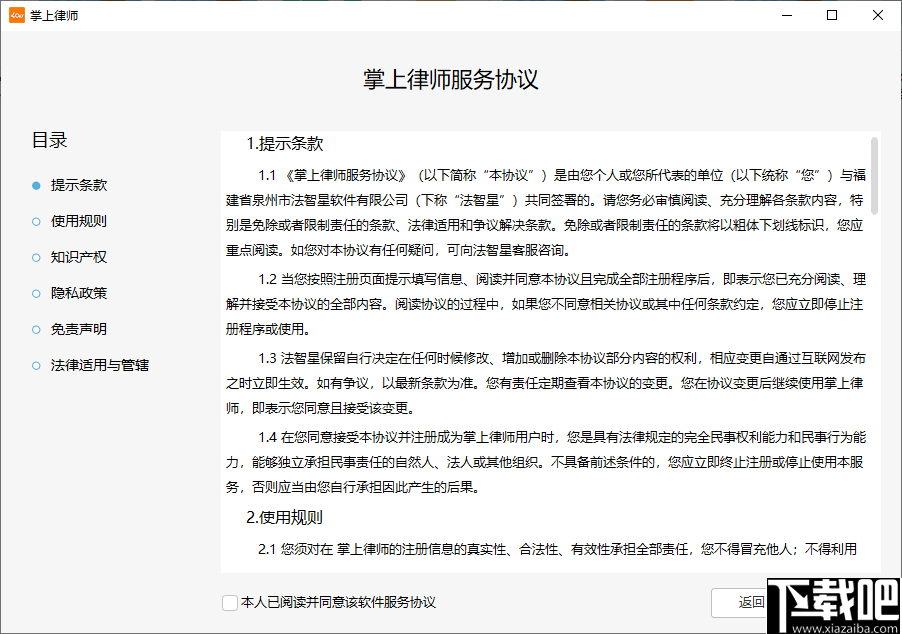Click the 掌上律师服务协议 page title
Screen dimensions: 902x634
[x=451, y=80]
